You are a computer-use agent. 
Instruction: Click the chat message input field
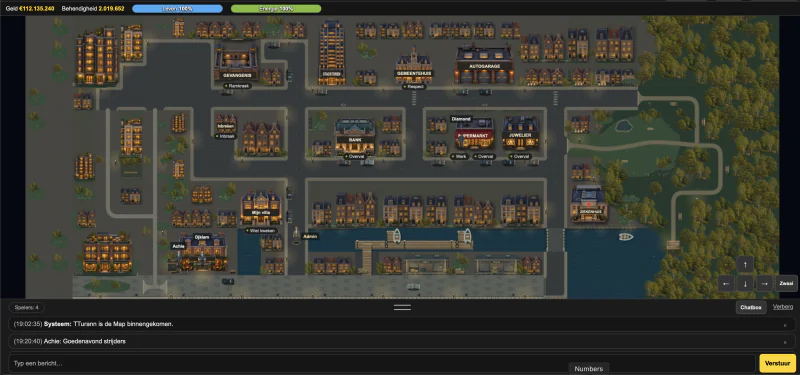[382, 363]
